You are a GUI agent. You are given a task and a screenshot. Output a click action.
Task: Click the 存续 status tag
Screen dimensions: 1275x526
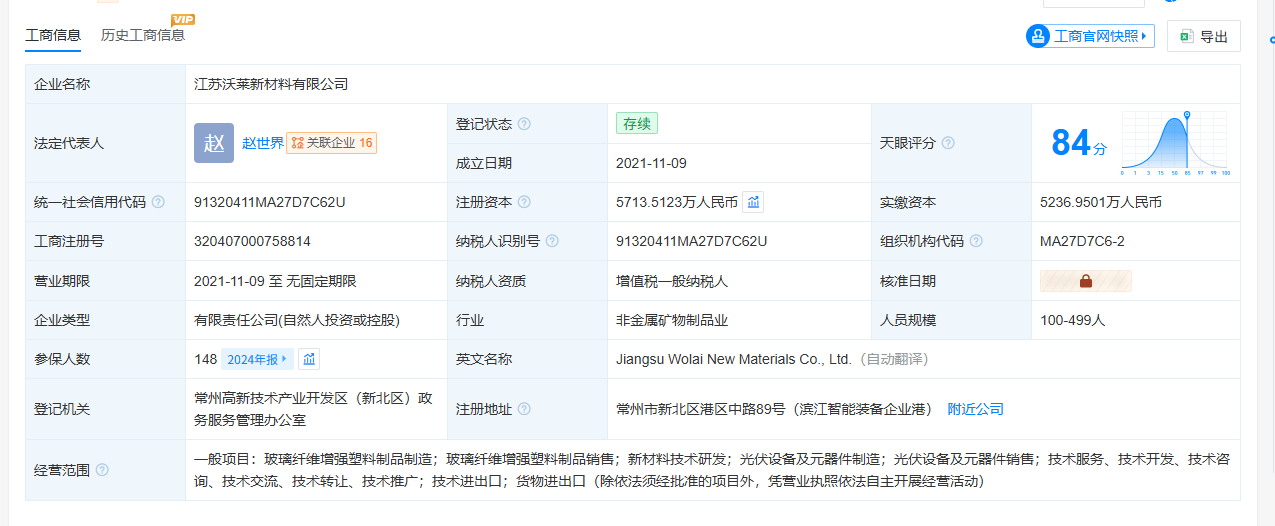637,124
